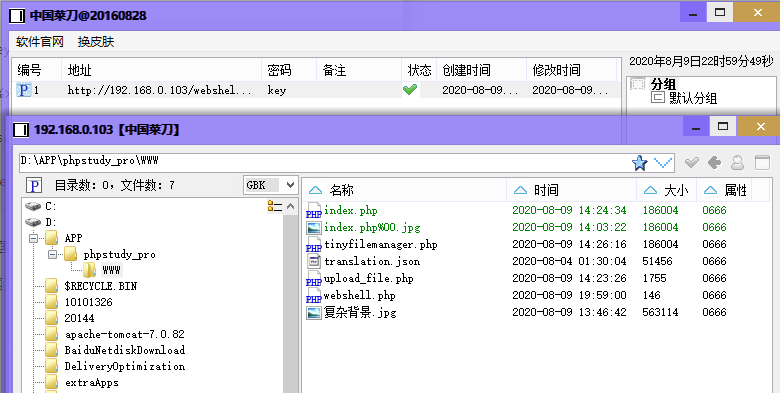
Task: Maximize the 192.168.0.103 file manager window
Action: click(722, 126)
